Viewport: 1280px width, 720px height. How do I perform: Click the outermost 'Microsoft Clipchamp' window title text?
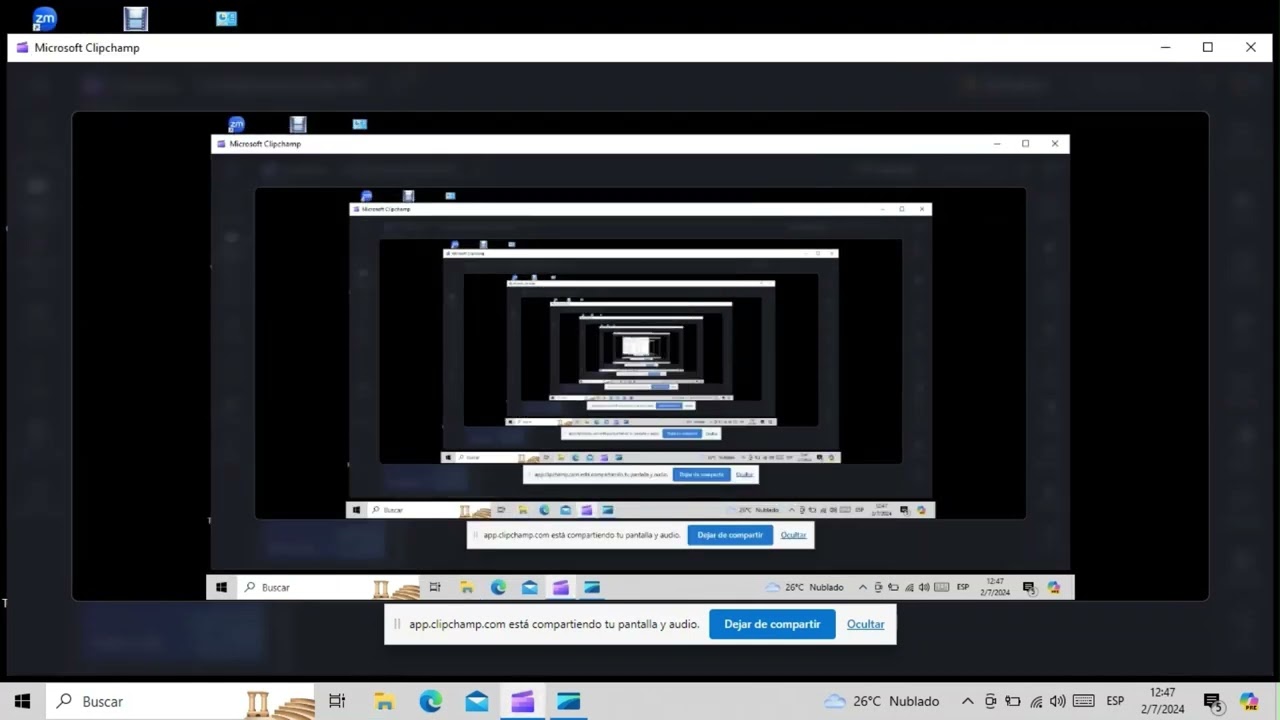87,48
